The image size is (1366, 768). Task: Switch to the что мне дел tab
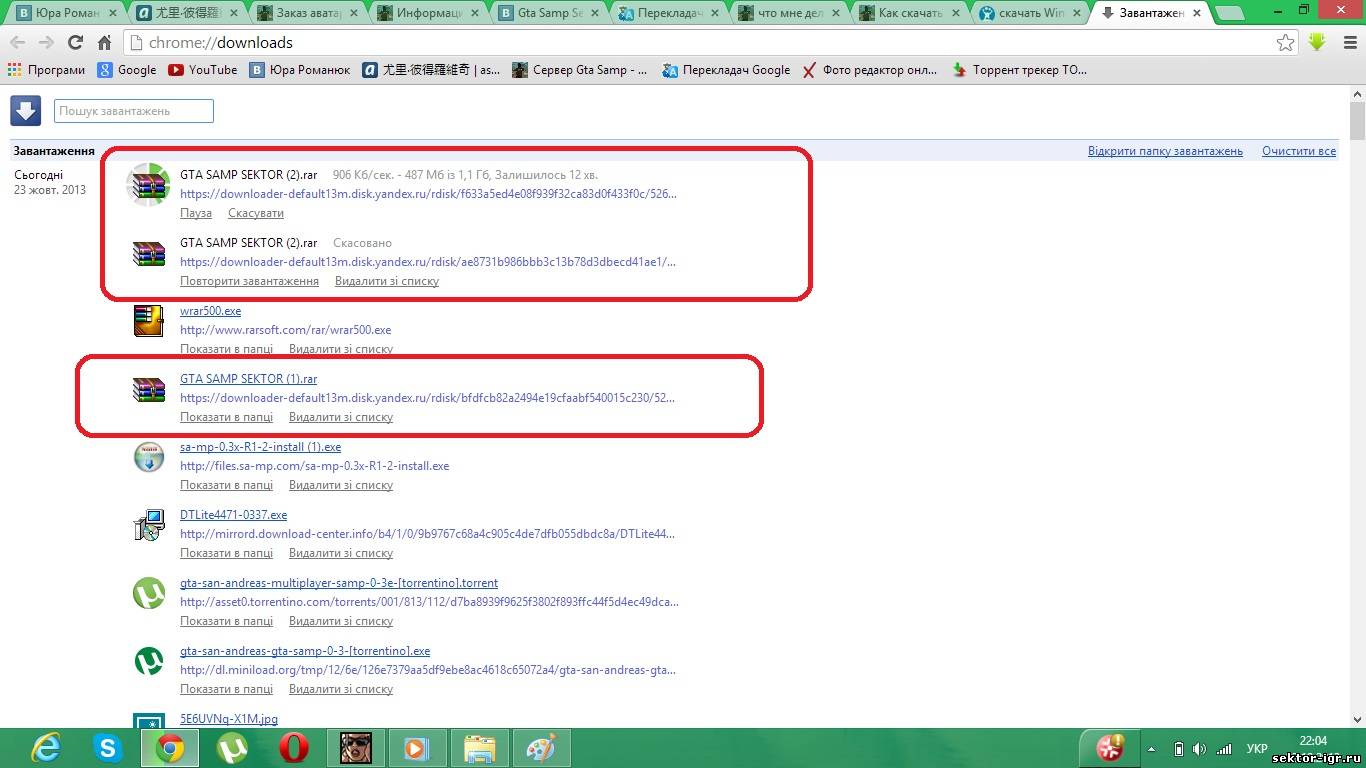791,14
